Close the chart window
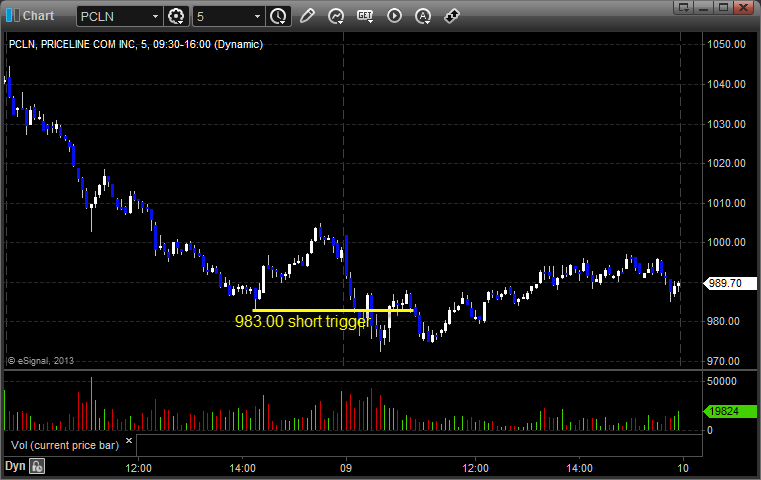 click(x=743, y=7)
